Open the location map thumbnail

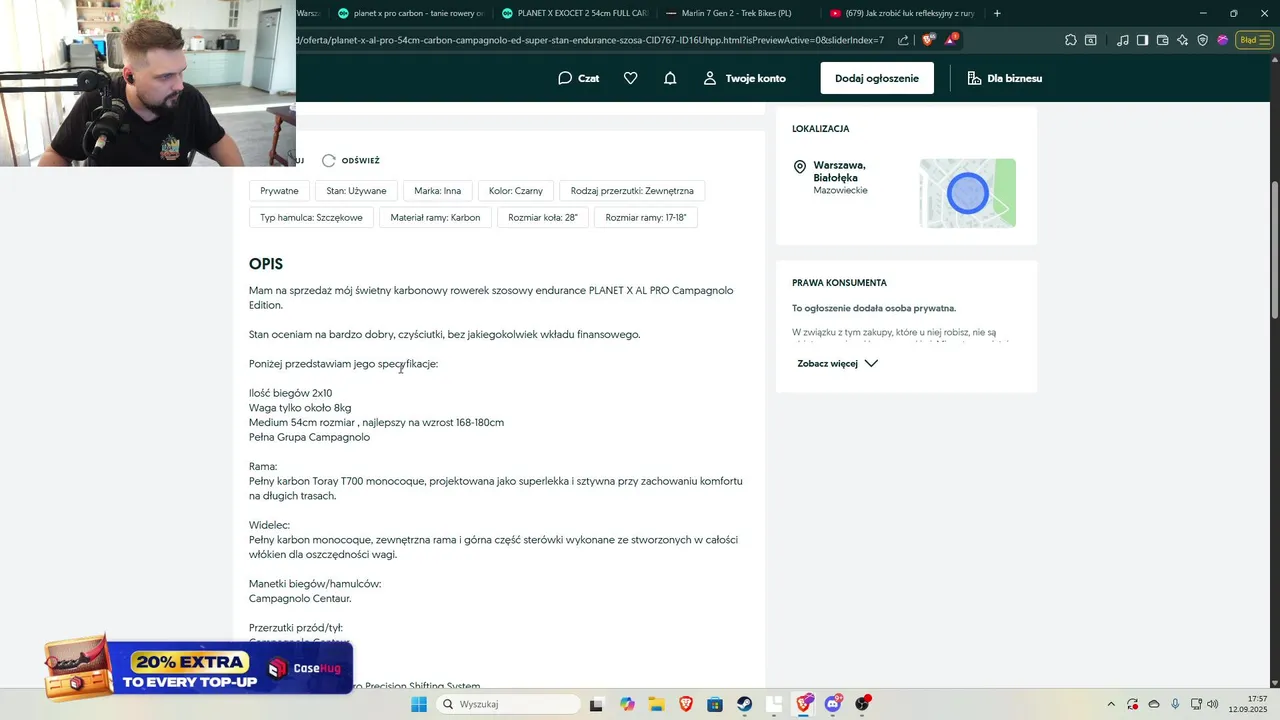coord(967,193)
